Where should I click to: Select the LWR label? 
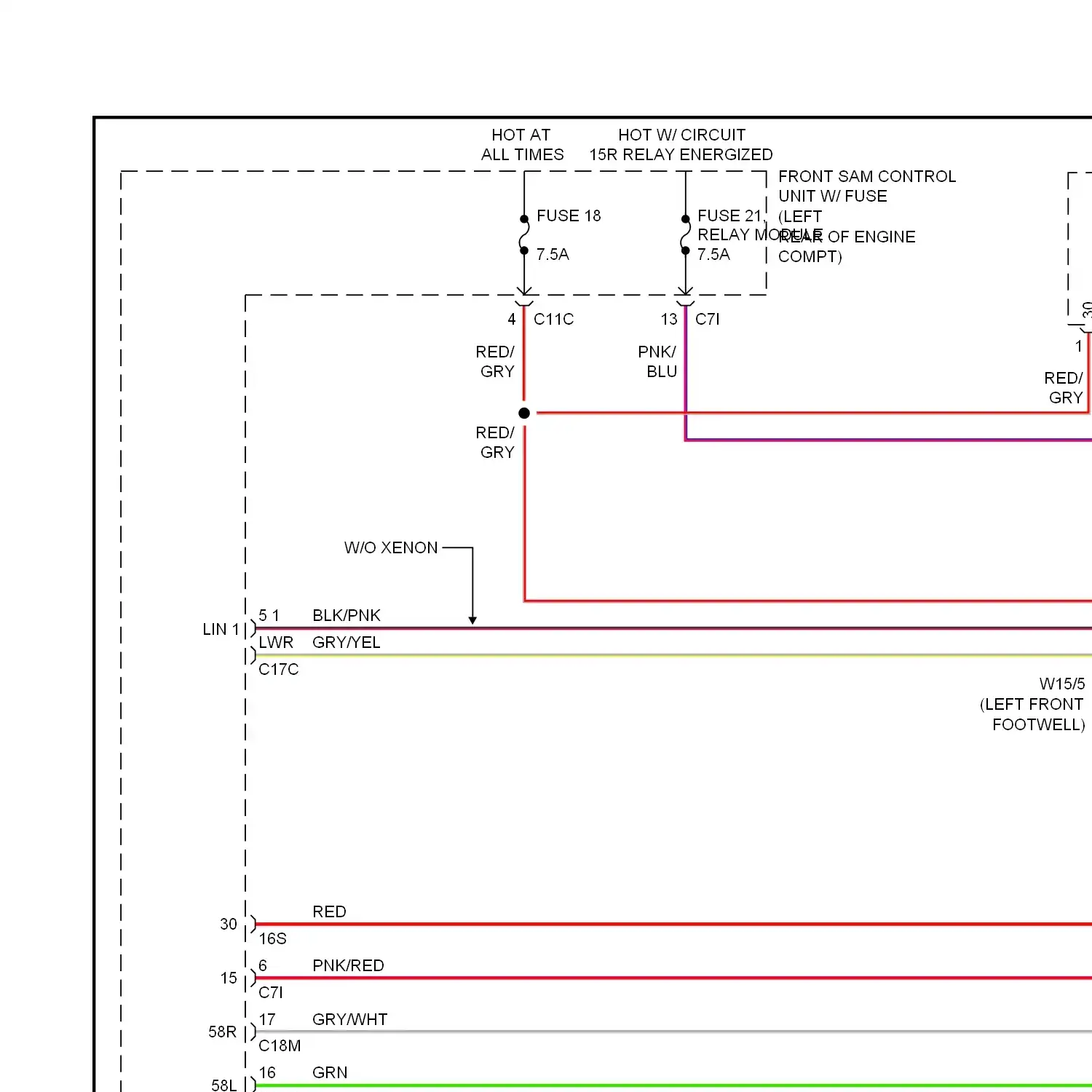276,642
